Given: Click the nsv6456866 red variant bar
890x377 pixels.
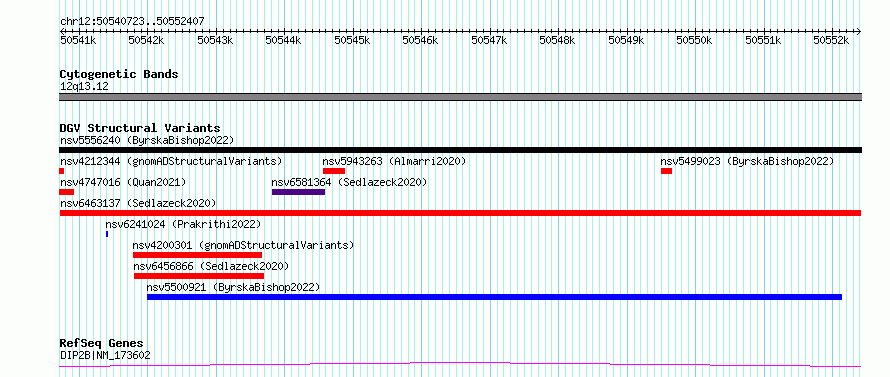Looking at the screenshot, I should point(199,276).
